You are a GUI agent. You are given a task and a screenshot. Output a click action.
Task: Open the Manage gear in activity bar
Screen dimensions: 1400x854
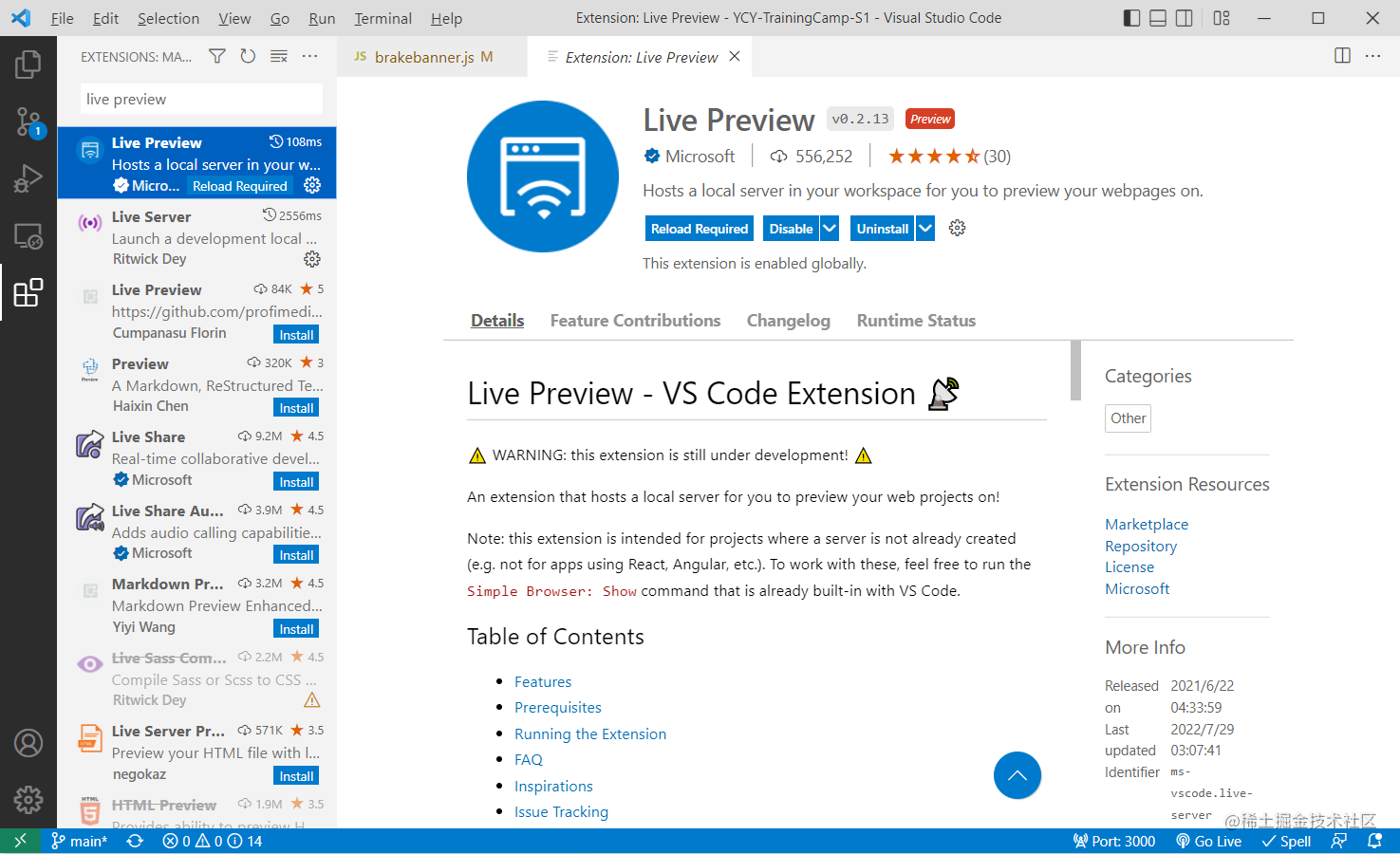point(28,800)
